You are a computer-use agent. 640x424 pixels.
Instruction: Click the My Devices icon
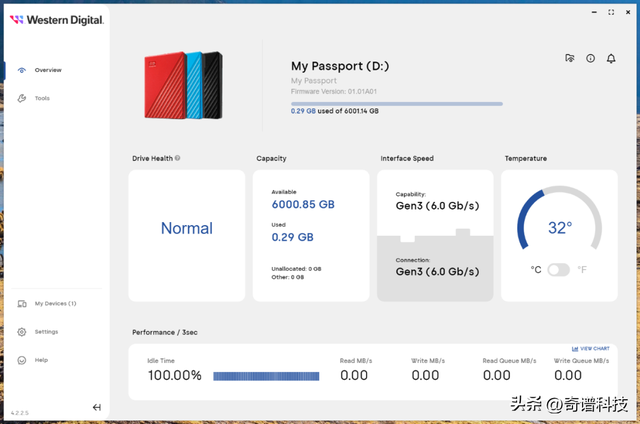[22, 303]
